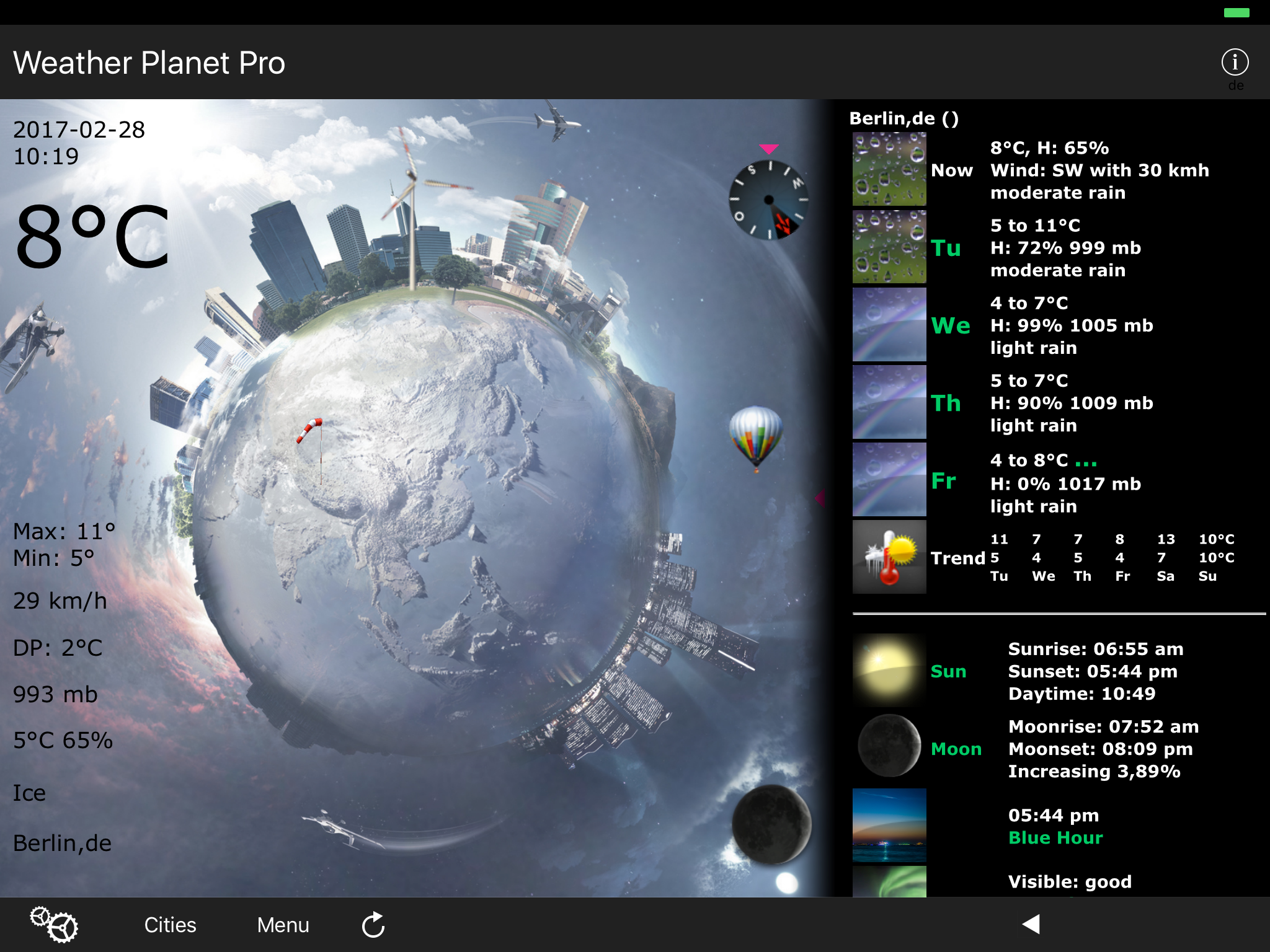This screenshot has height=952, width=1270.
Task: Open the Menu item in the bottom bar
Action: tap(283, 925)
